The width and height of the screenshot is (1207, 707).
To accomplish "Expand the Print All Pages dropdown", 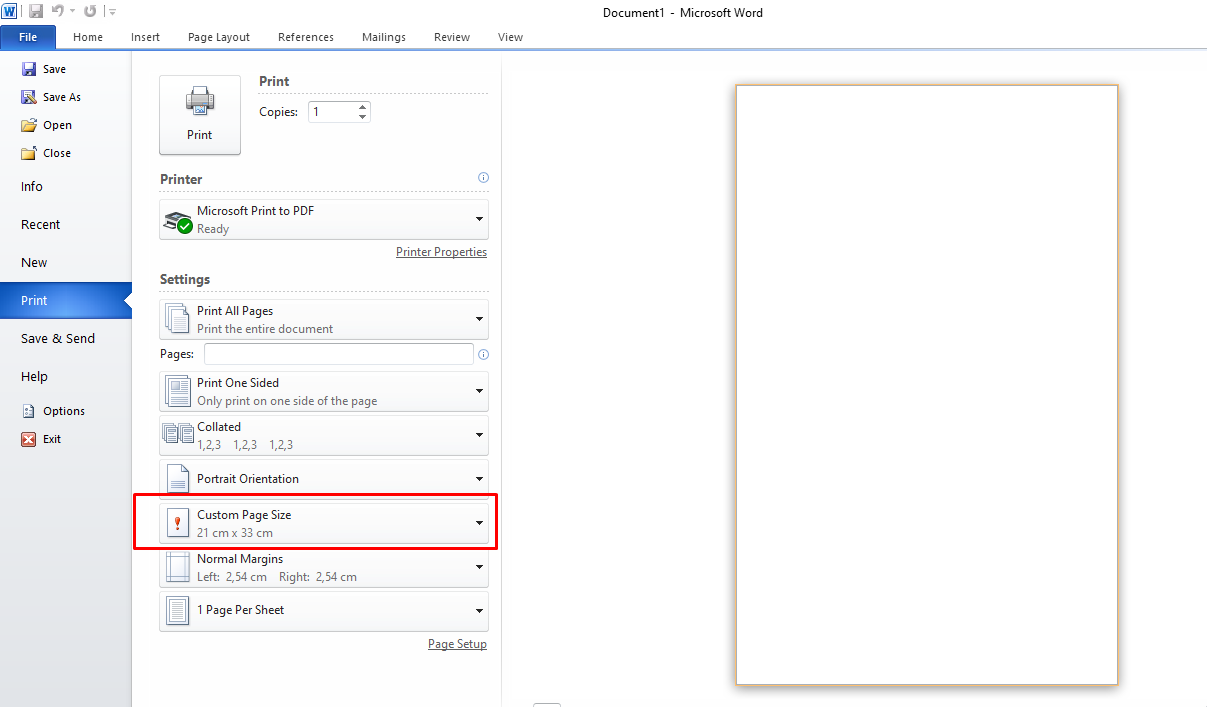I will click(324, 319).
